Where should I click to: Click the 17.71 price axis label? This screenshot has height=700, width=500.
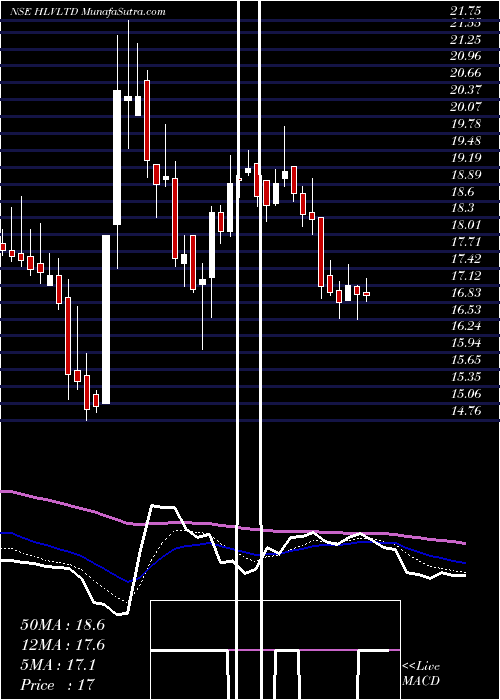(x=465, y=242)
